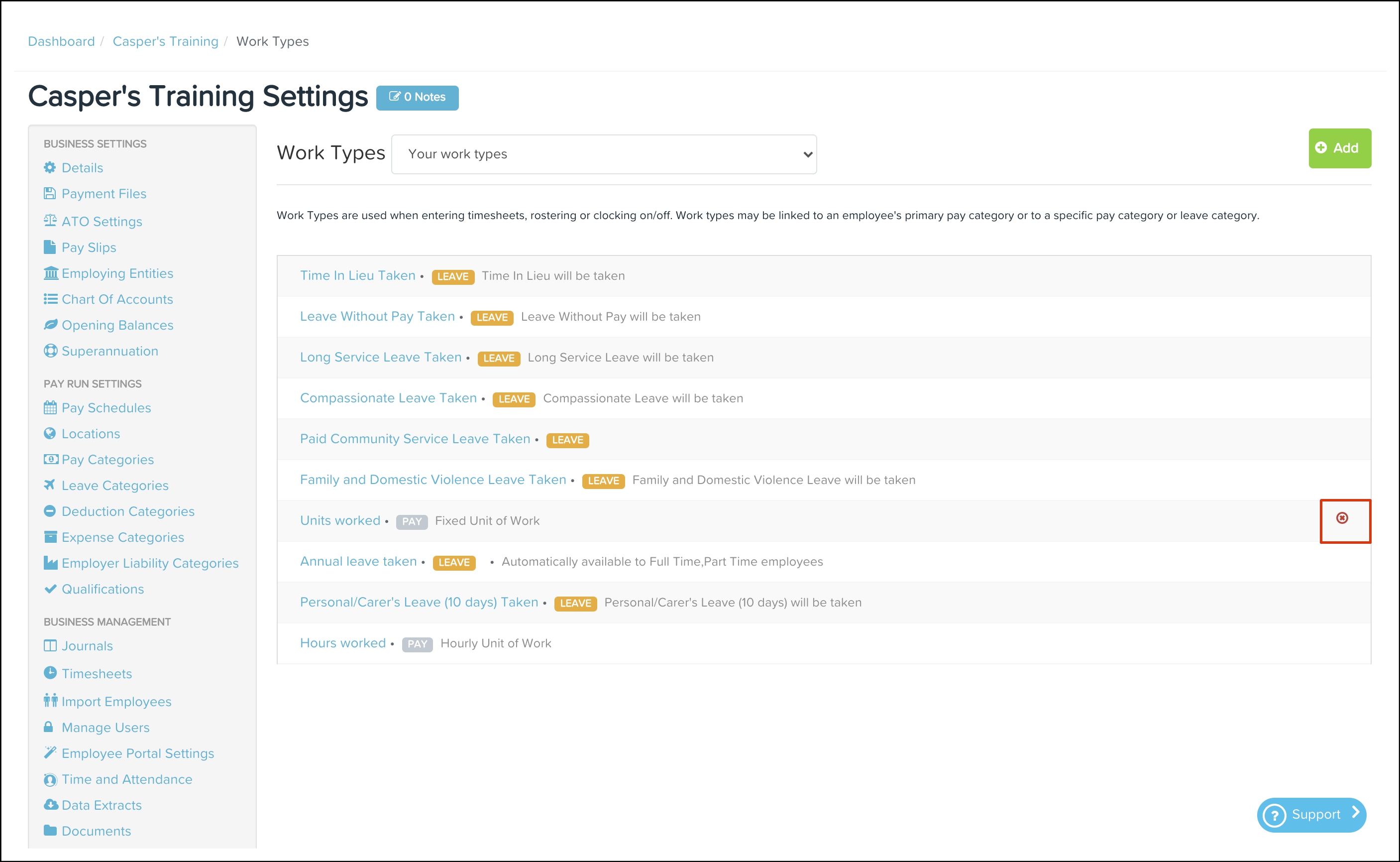Open the Hours worked work type
This screenshot has width=1400, height=862.
pyautogui.click(x=342, y=643)
